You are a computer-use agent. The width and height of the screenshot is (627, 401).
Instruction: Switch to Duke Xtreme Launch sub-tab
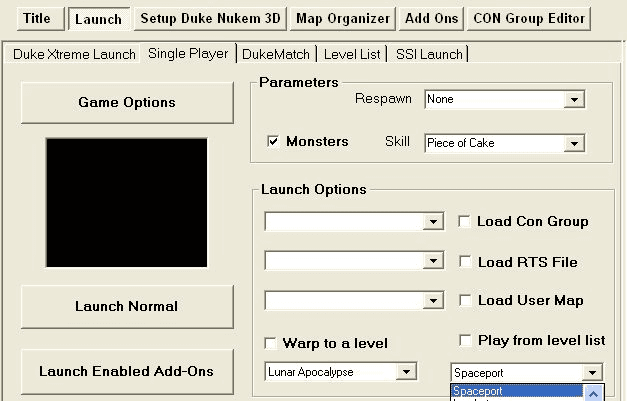74,54
